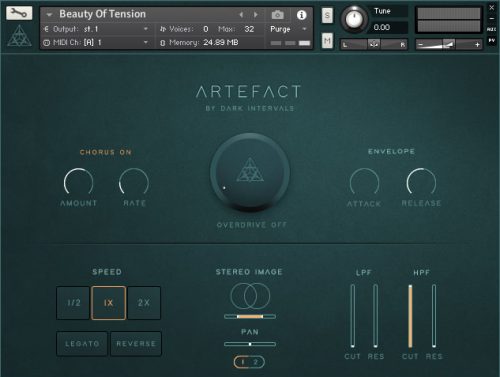This screenshot has width=500, height=377.
Task: Minimize instrument view with dash icon
Action: [x=492, y=19]
